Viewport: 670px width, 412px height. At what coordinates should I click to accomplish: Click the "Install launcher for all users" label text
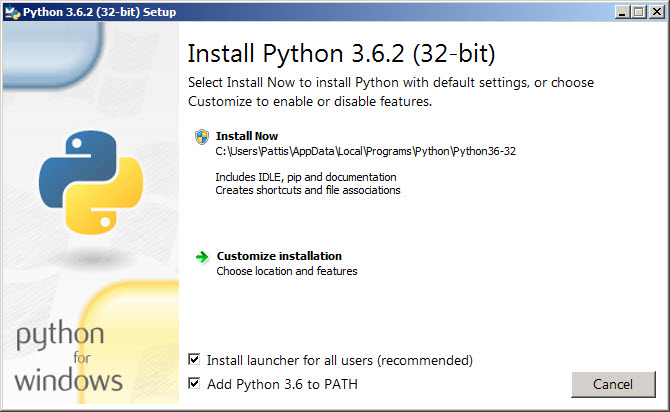click(x=339, y=360)
